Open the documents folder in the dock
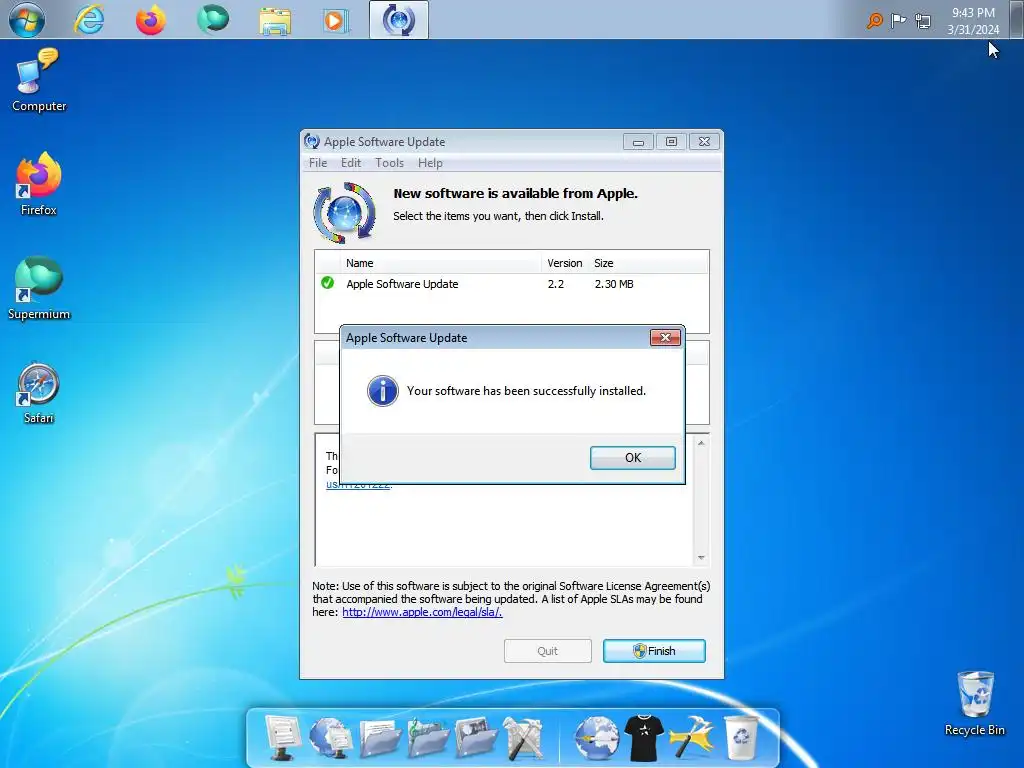 [x=380, y=738]
